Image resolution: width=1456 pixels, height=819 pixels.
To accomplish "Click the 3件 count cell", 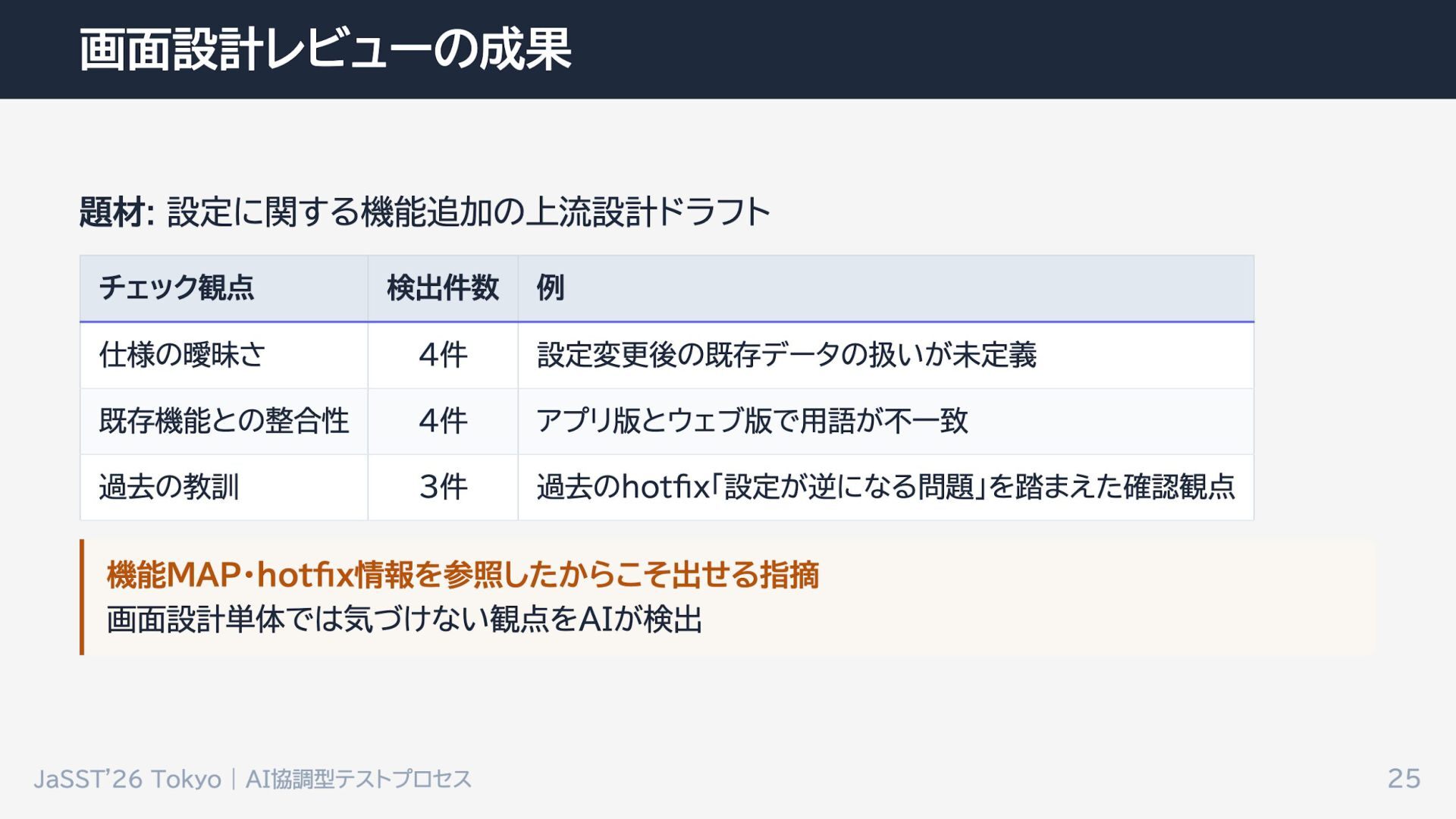I will (443, 487).
